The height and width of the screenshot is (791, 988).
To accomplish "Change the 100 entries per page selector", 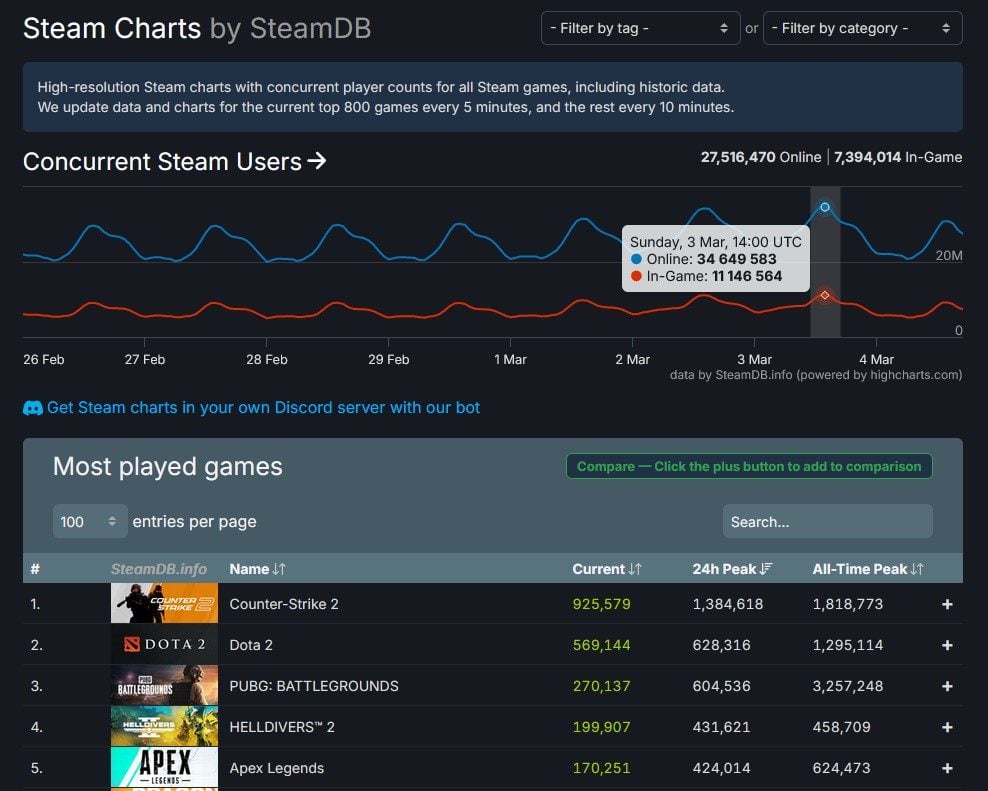I will pyautogui.click(x=89, y=521).
